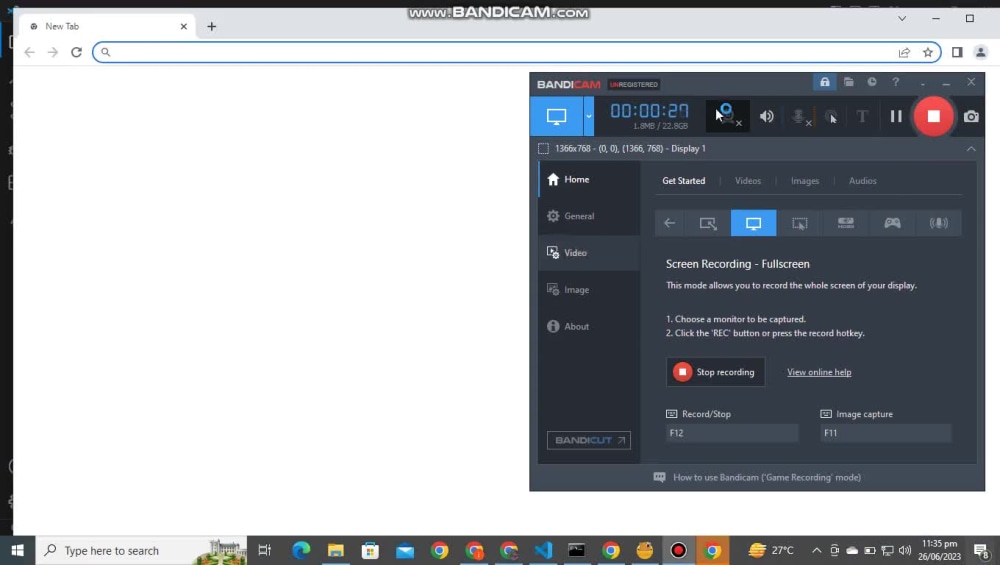Select fullscreen mode in the mode selector row
The image size is (1000, 565).
pyautogui.click(x=753, y=223)
